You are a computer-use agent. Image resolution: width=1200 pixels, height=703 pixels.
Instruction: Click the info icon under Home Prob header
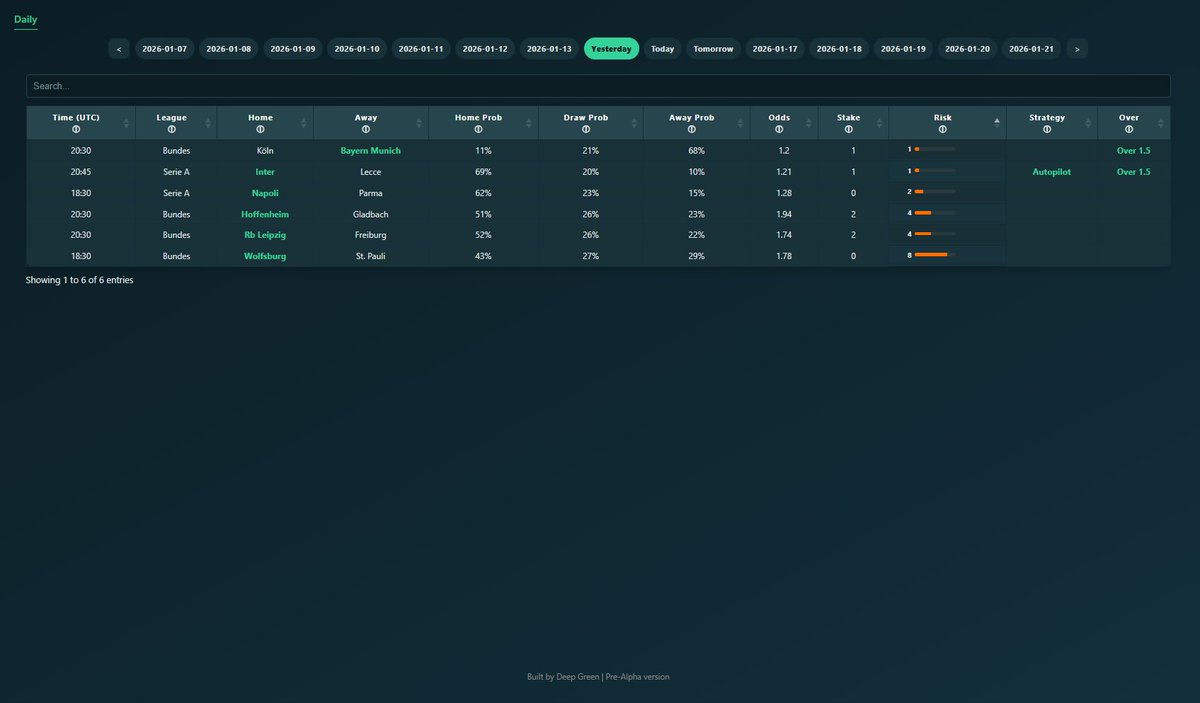click(x=479, y=129)
